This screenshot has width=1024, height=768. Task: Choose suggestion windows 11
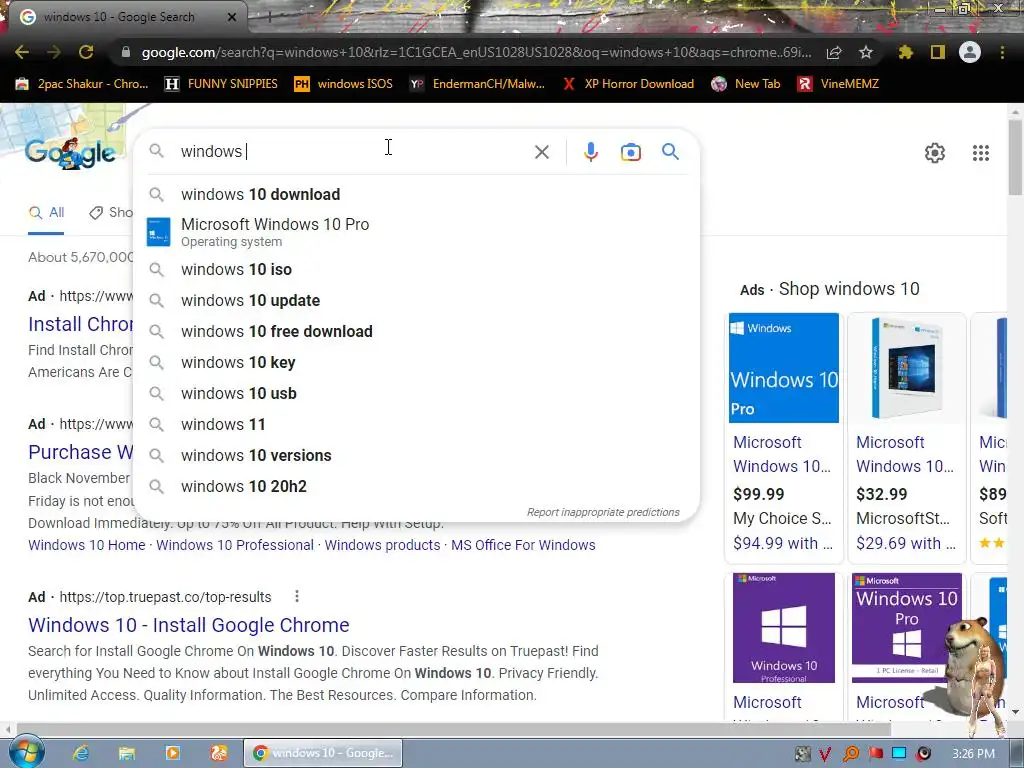point(416,424)
